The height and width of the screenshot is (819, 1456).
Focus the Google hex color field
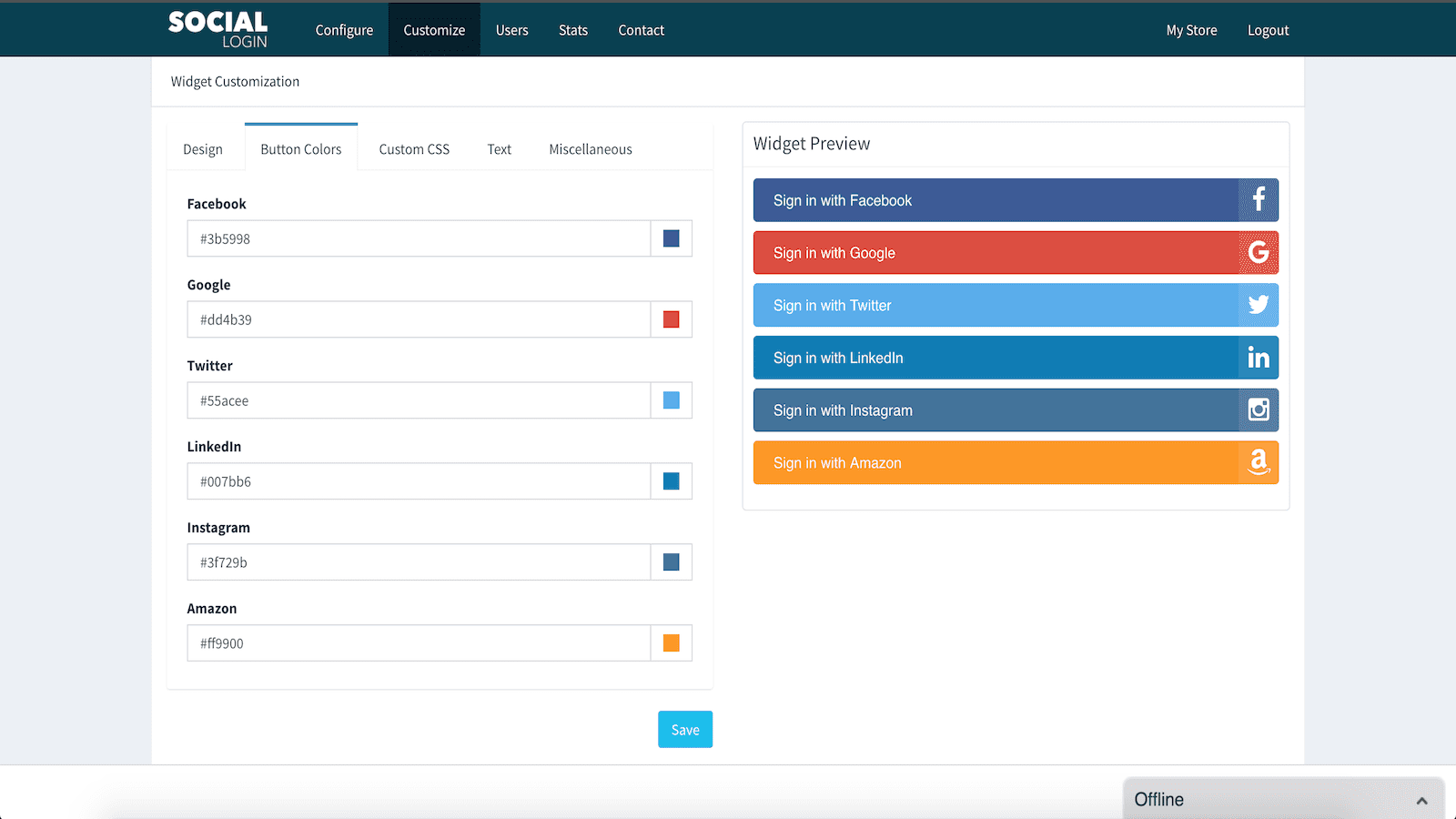click(419, 319)
